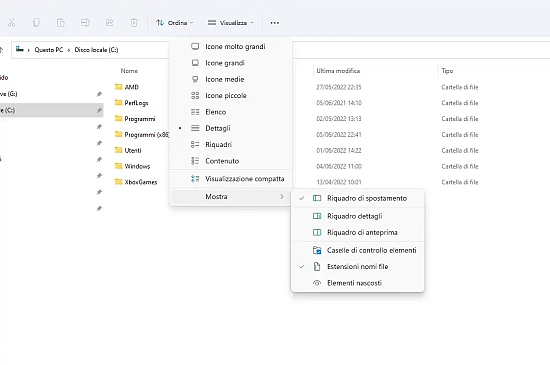Expand the Mostra submenu

[x=231, y=197]
